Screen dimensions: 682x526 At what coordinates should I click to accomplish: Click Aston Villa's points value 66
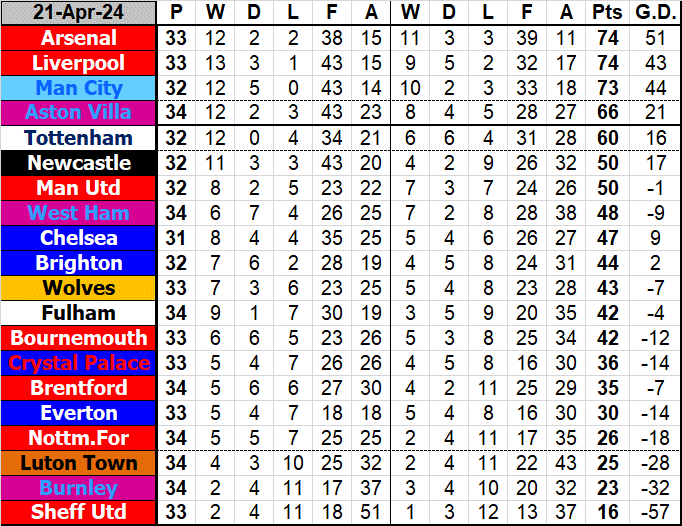[x=605, y=113]
